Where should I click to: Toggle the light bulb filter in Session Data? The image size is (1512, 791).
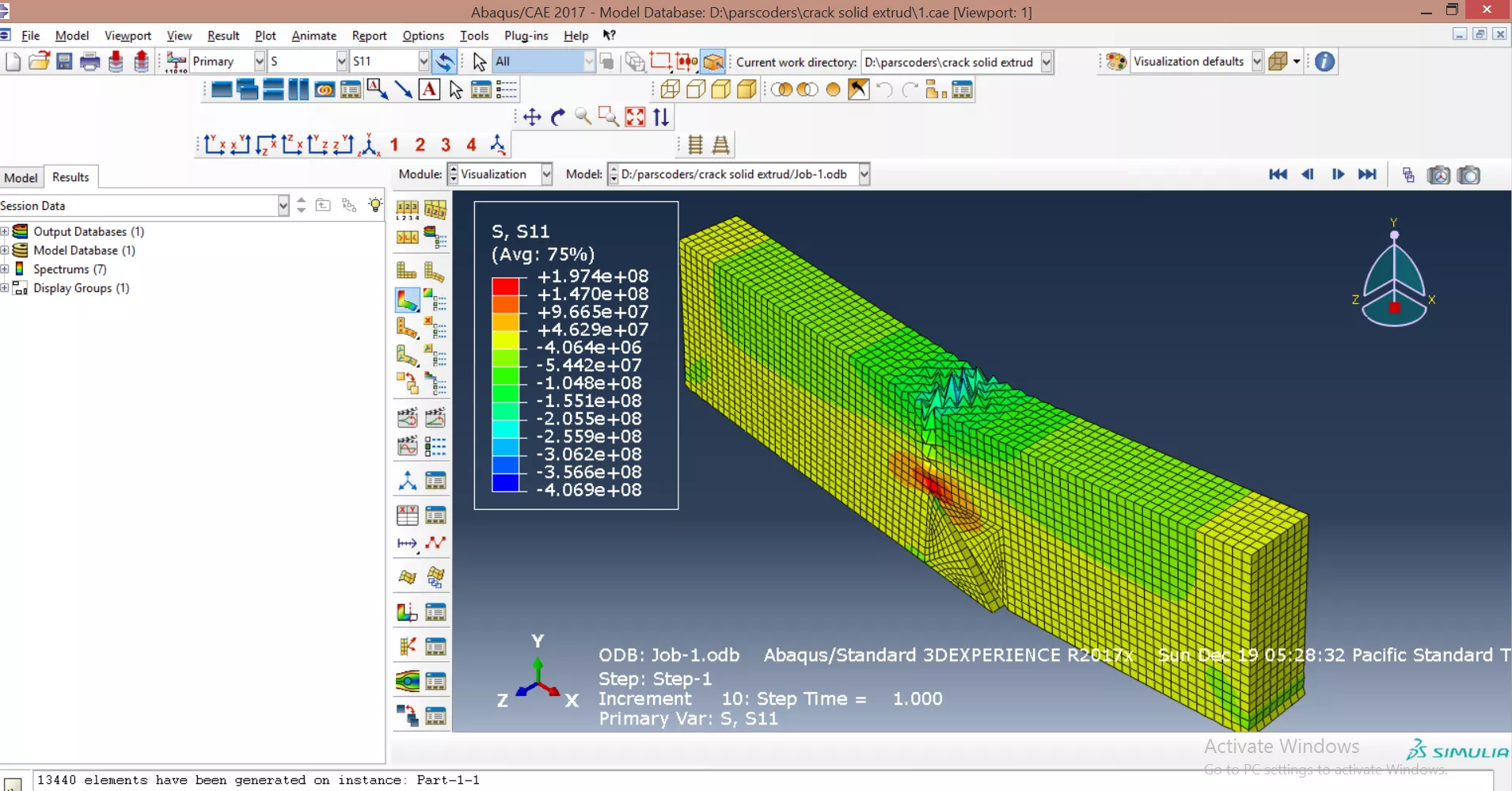coord(375,205)
